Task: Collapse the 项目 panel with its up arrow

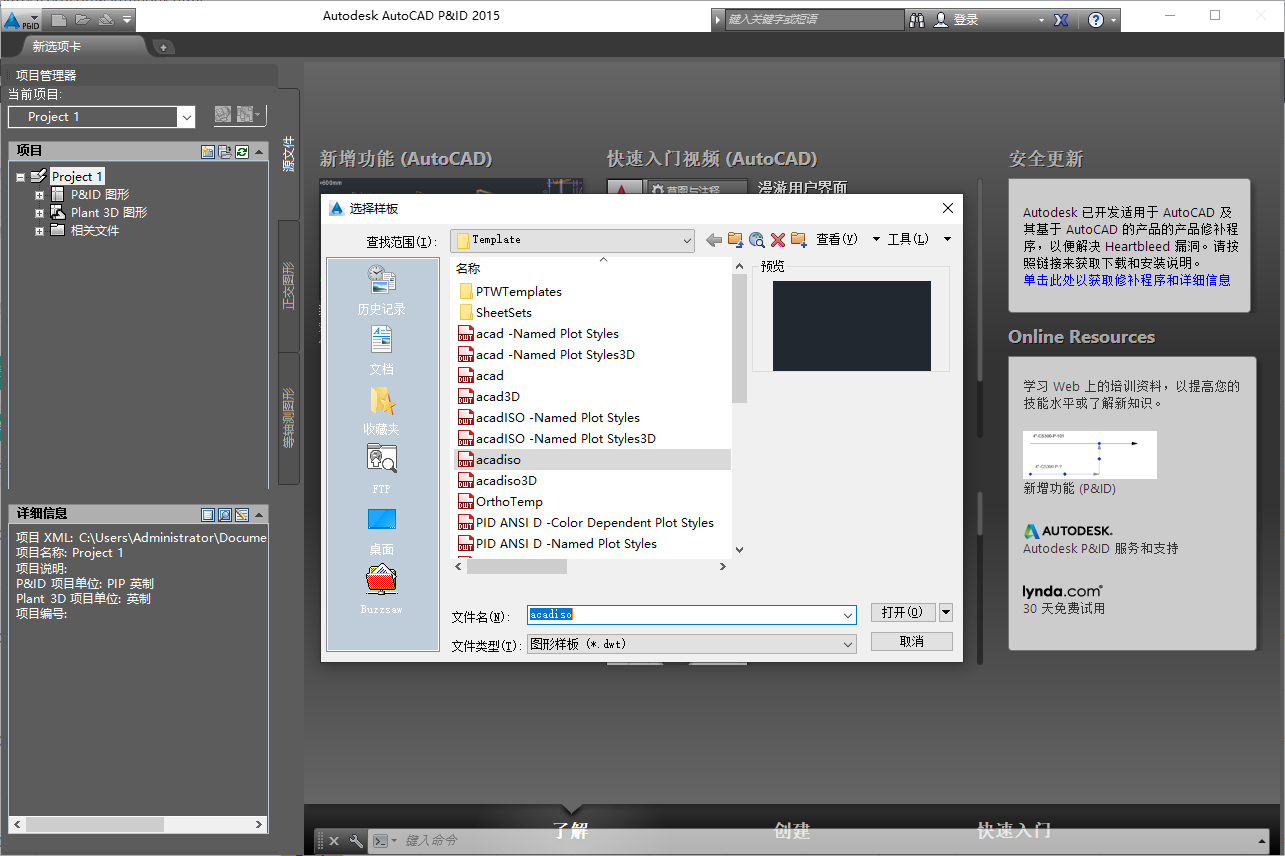Action: [x=258, y=151]
